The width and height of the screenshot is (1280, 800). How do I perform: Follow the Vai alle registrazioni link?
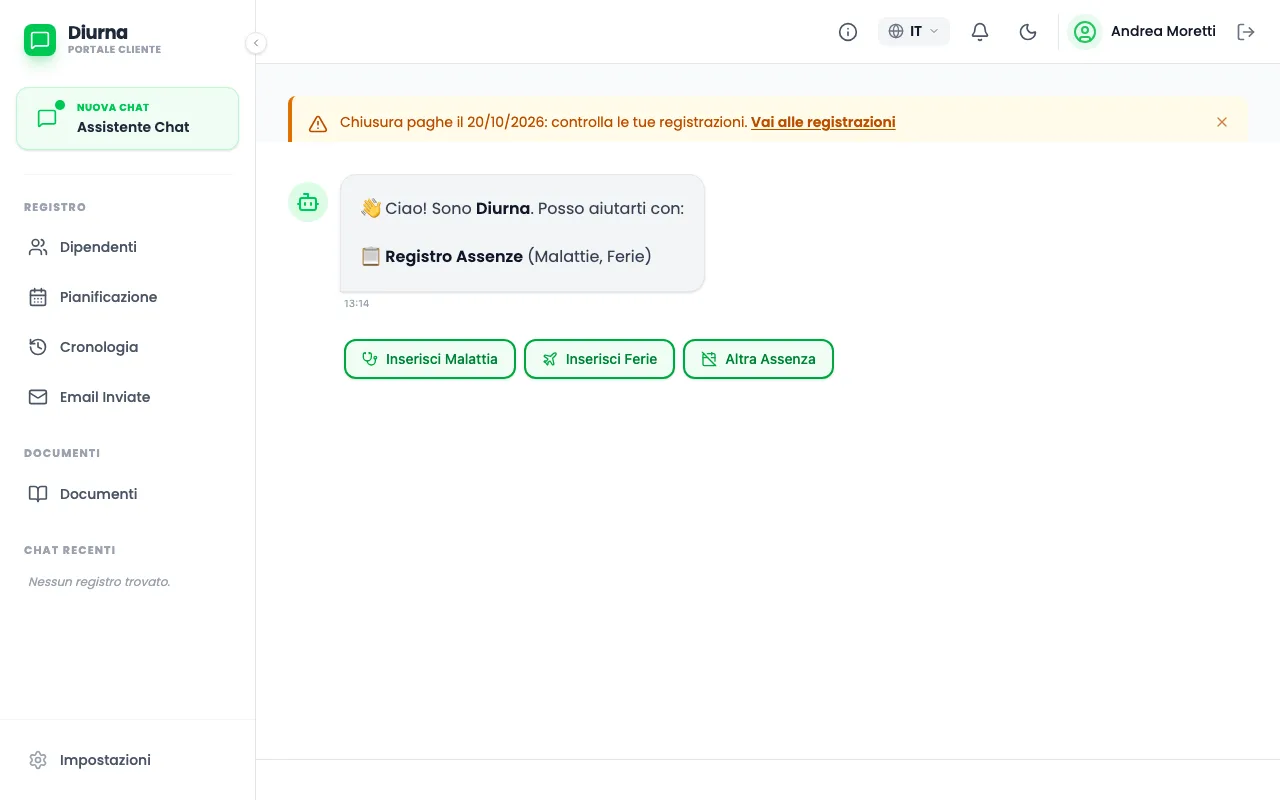pos(823,122)
